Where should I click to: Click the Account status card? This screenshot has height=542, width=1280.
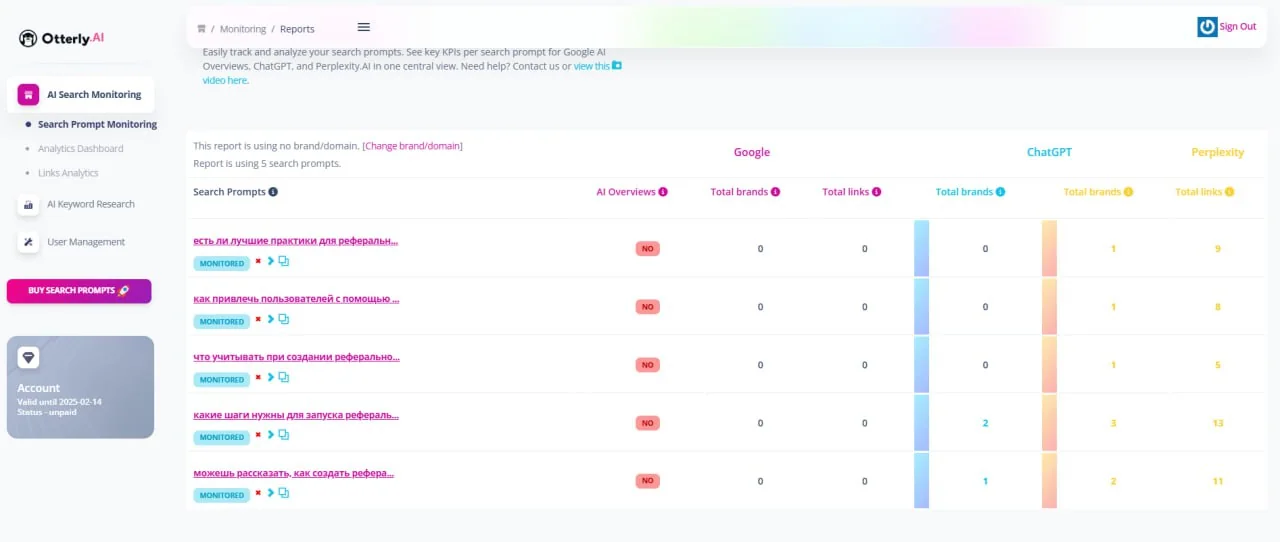tap(80, 387)
